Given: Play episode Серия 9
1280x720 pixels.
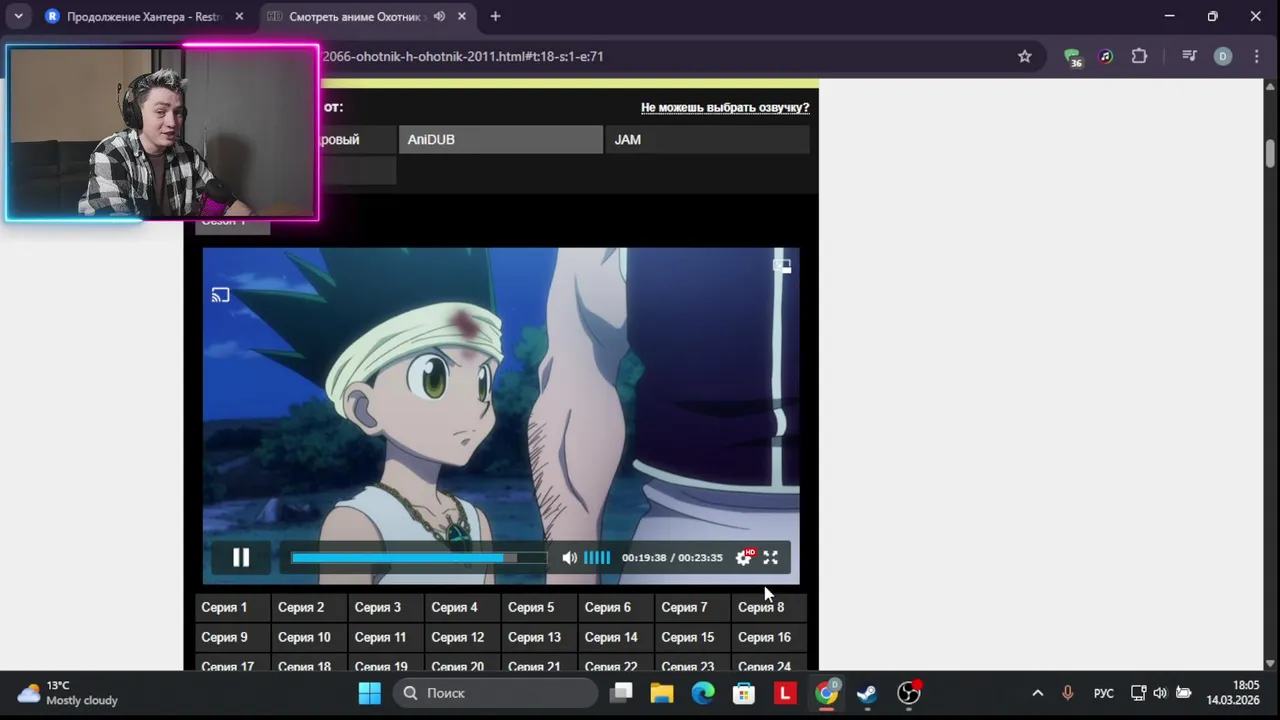Looking at the screenshot, I should click(232, 637).
